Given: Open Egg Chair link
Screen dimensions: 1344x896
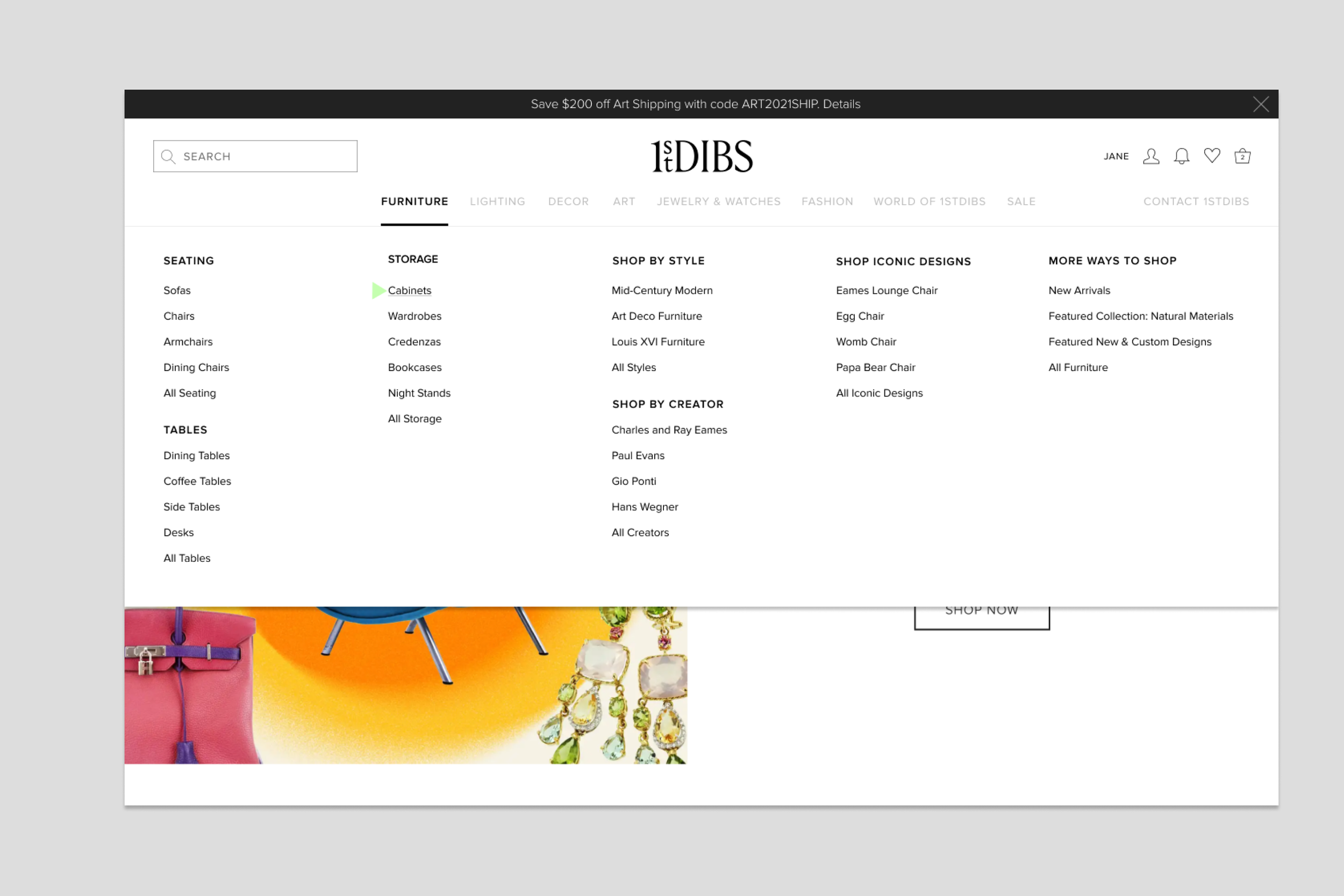Looking at the screenshot, I should point(860,316).
